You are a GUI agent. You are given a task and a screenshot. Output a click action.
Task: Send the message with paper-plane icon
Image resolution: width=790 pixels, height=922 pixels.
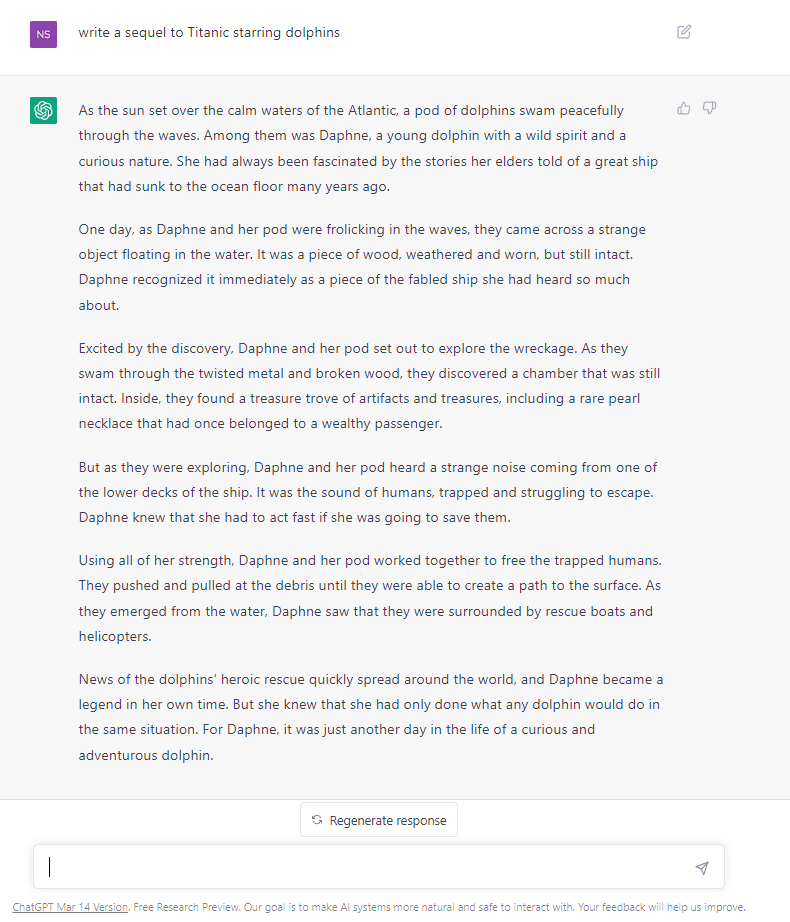[702, 868]
